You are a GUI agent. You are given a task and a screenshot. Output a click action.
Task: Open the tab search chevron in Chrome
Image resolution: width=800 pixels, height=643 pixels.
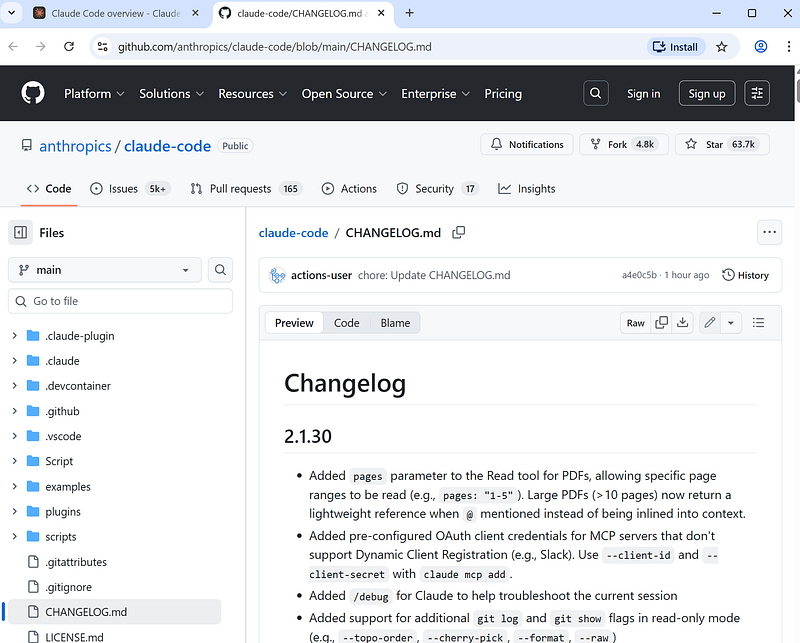click(11, 13)
